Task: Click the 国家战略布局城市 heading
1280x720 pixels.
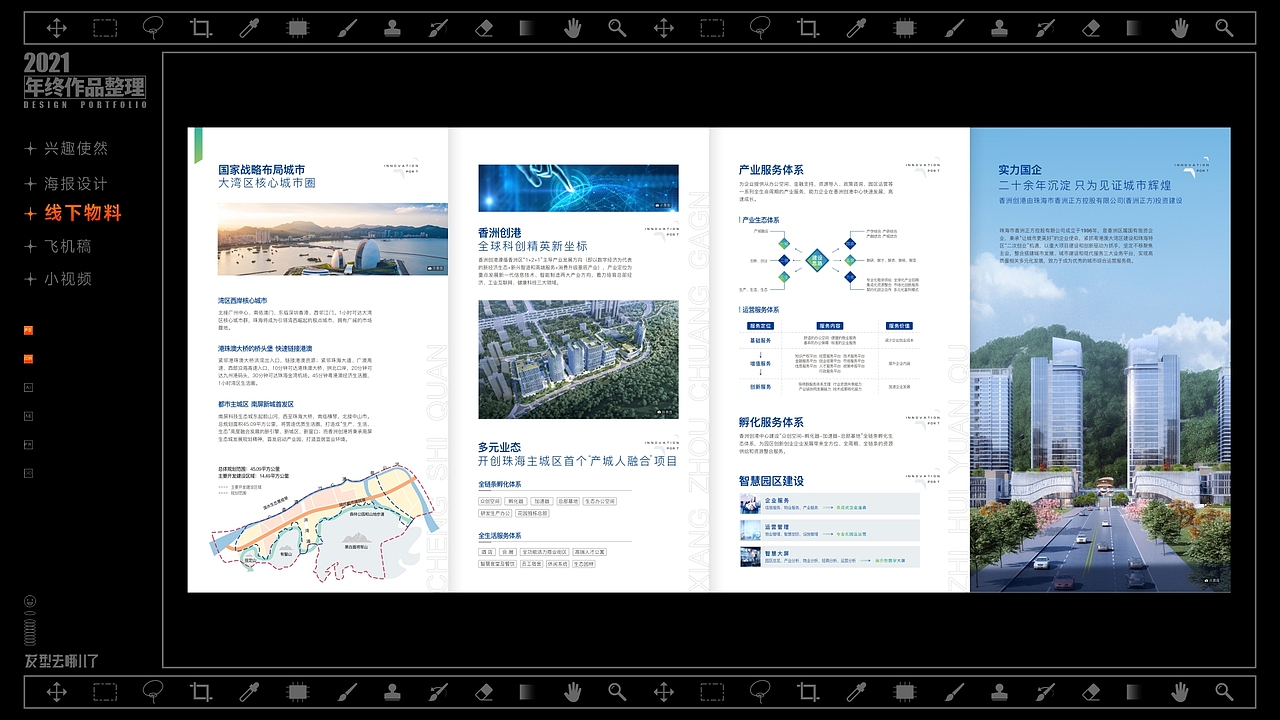Action: coord(261,170)
